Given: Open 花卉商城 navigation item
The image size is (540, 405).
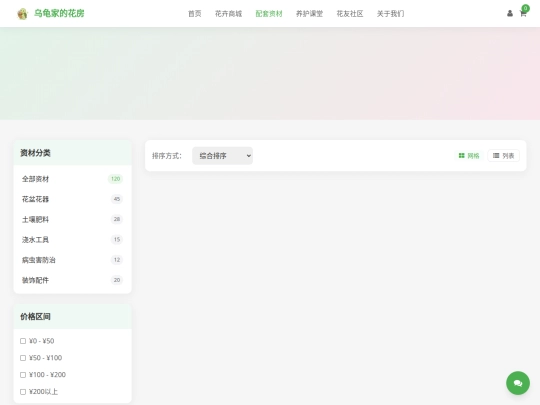Looking at the screenshot, I should [228, 14].
